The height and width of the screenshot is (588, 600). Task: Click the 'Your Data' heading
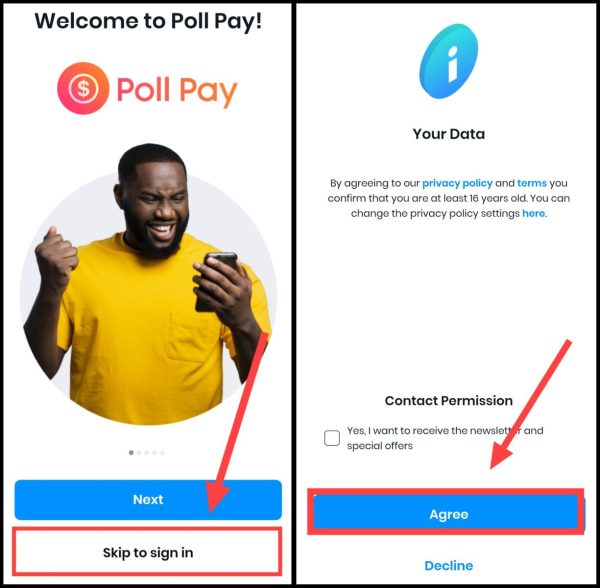[x=448, y=134]
